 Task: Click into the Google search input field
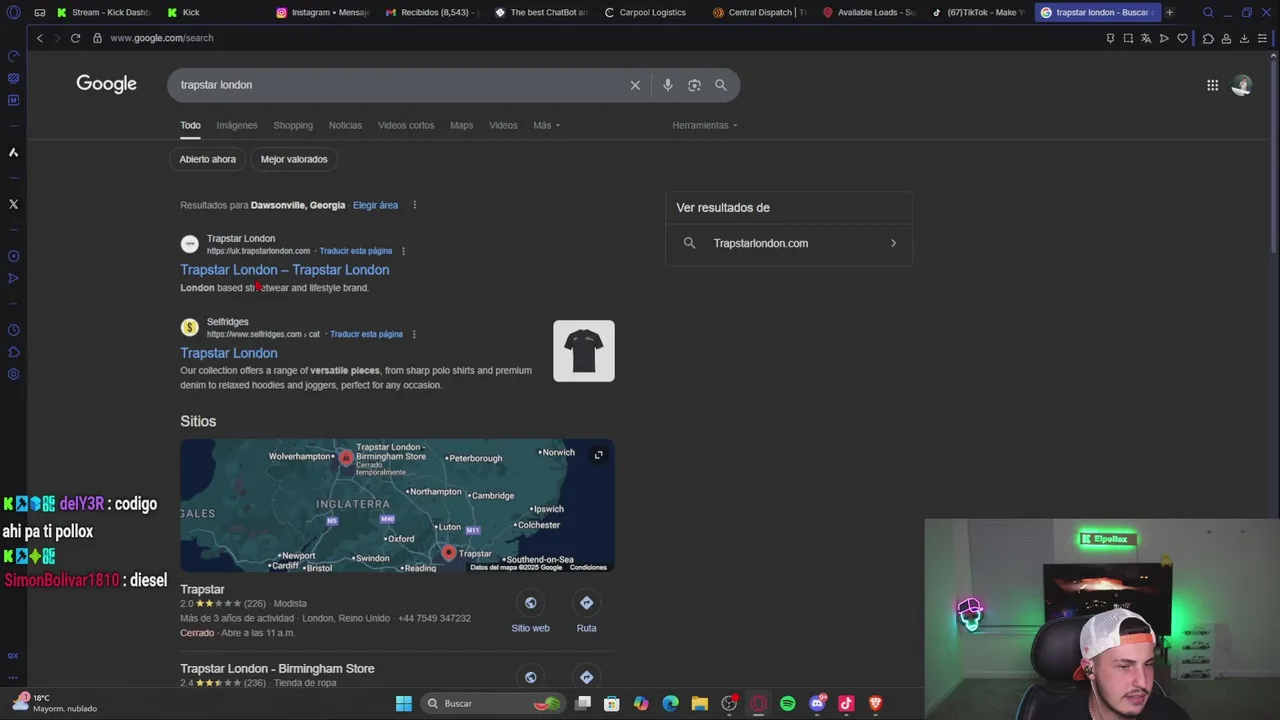[x=400, y=85]
